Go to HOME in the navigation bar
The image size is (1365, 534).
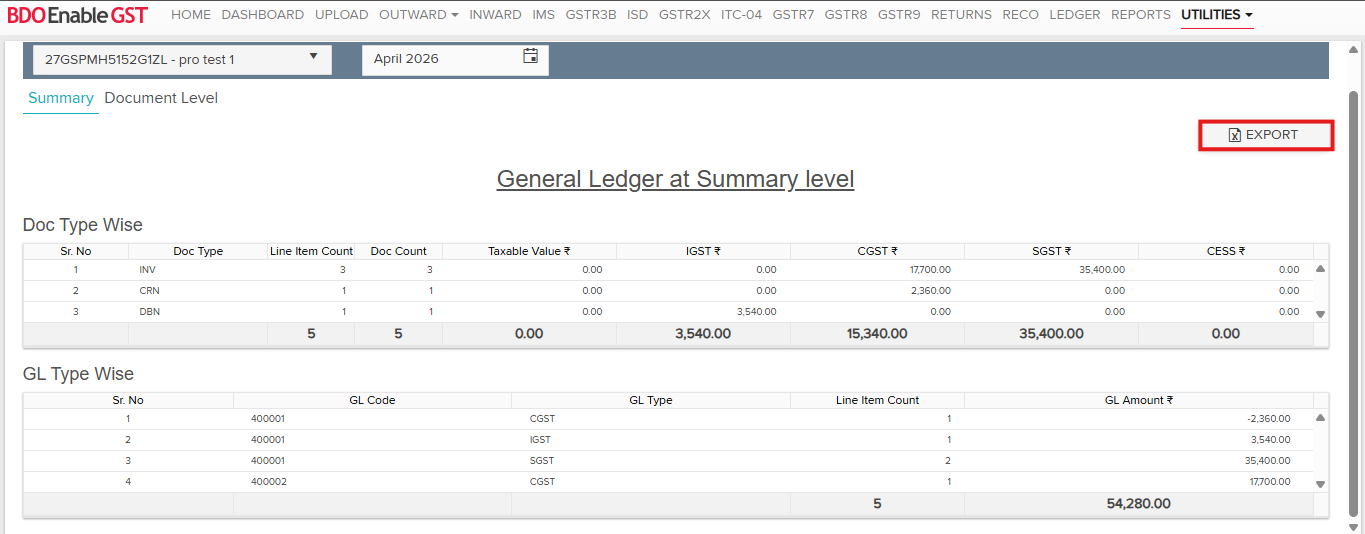point(191,15)
